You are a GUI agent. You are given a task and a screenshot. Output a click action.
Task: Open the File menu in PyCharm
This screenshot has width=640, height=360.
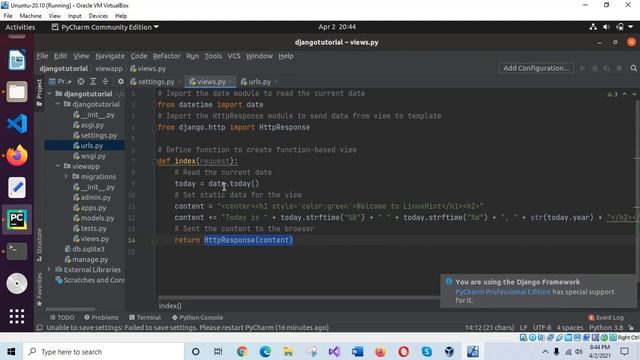pyautogui.click(x=42, y=56)
